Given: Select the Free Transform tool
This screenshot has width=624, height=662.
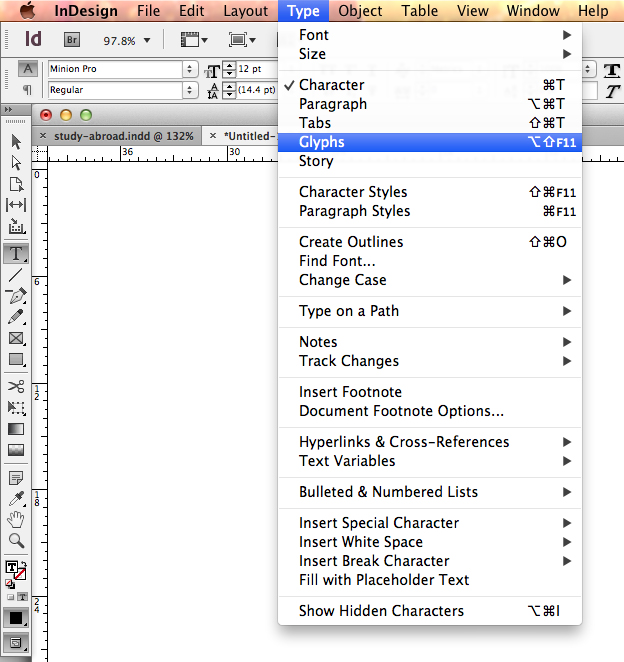Looking at the screenshot, I should pyautogui.click(x=16, y=408).
